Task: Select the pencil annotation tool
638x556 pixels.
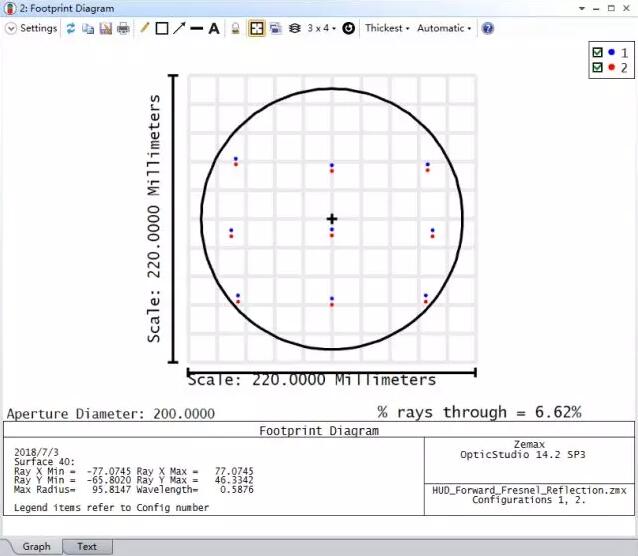Action: pos(144,28)
